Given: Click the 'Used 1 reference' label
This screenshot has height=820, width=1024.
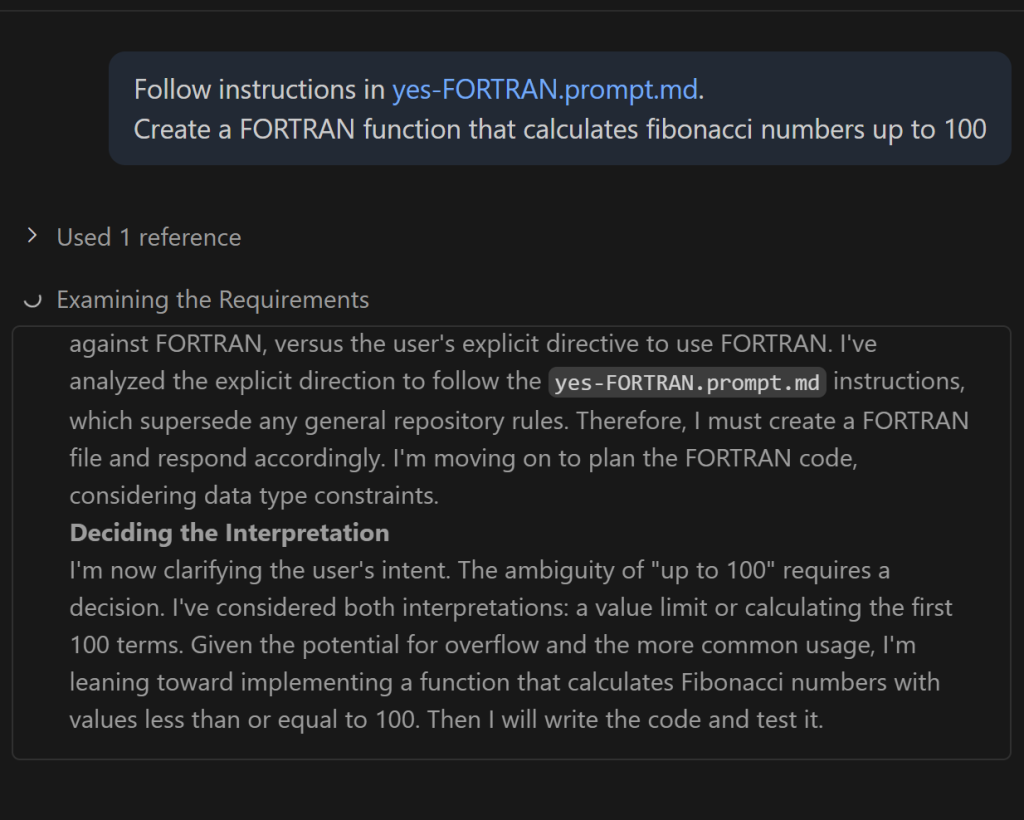Looking at the screenshot, I should coord(148,237).
